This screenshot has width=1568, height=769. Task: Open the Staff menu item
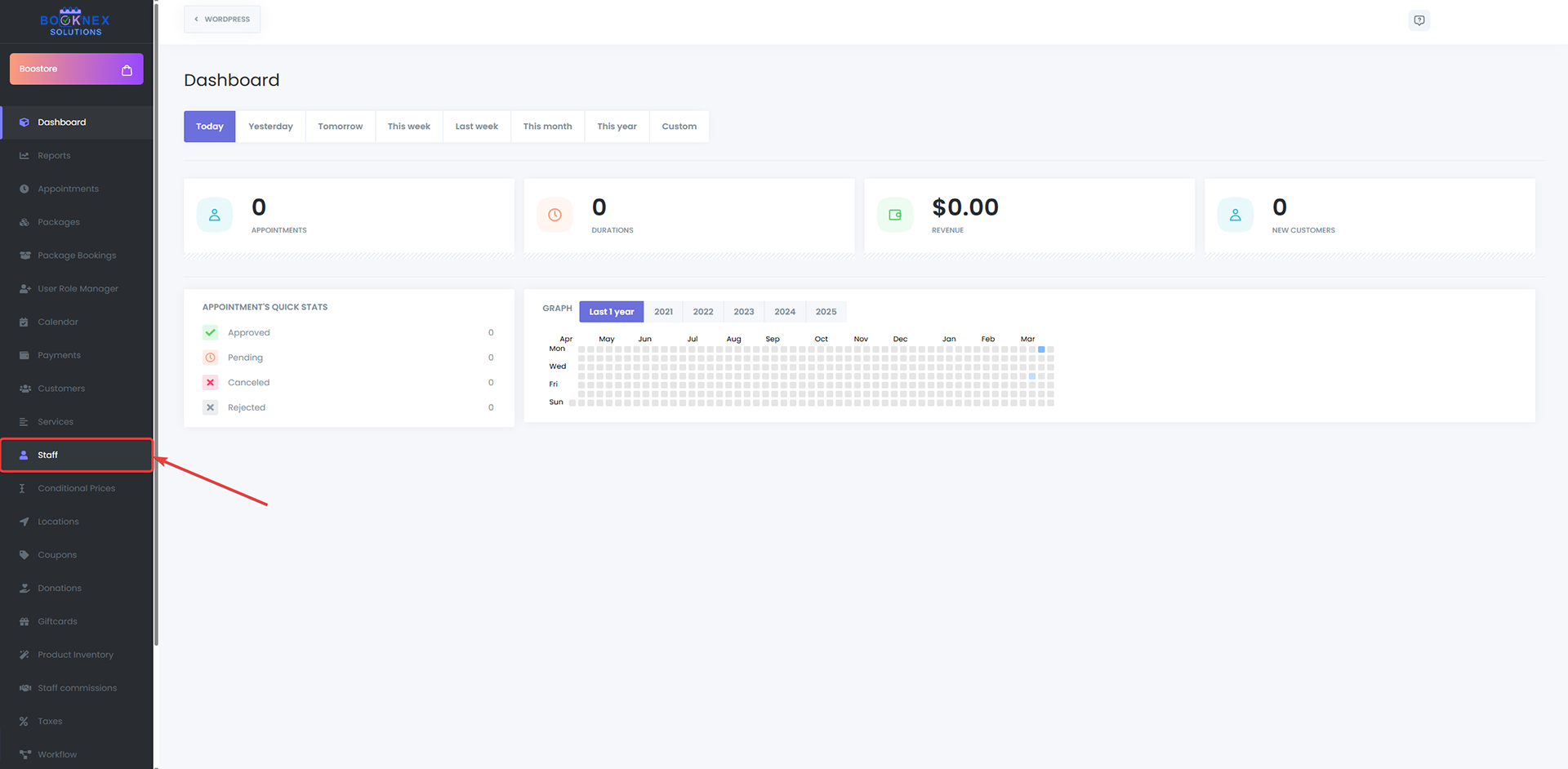click(x=47, y=456)
